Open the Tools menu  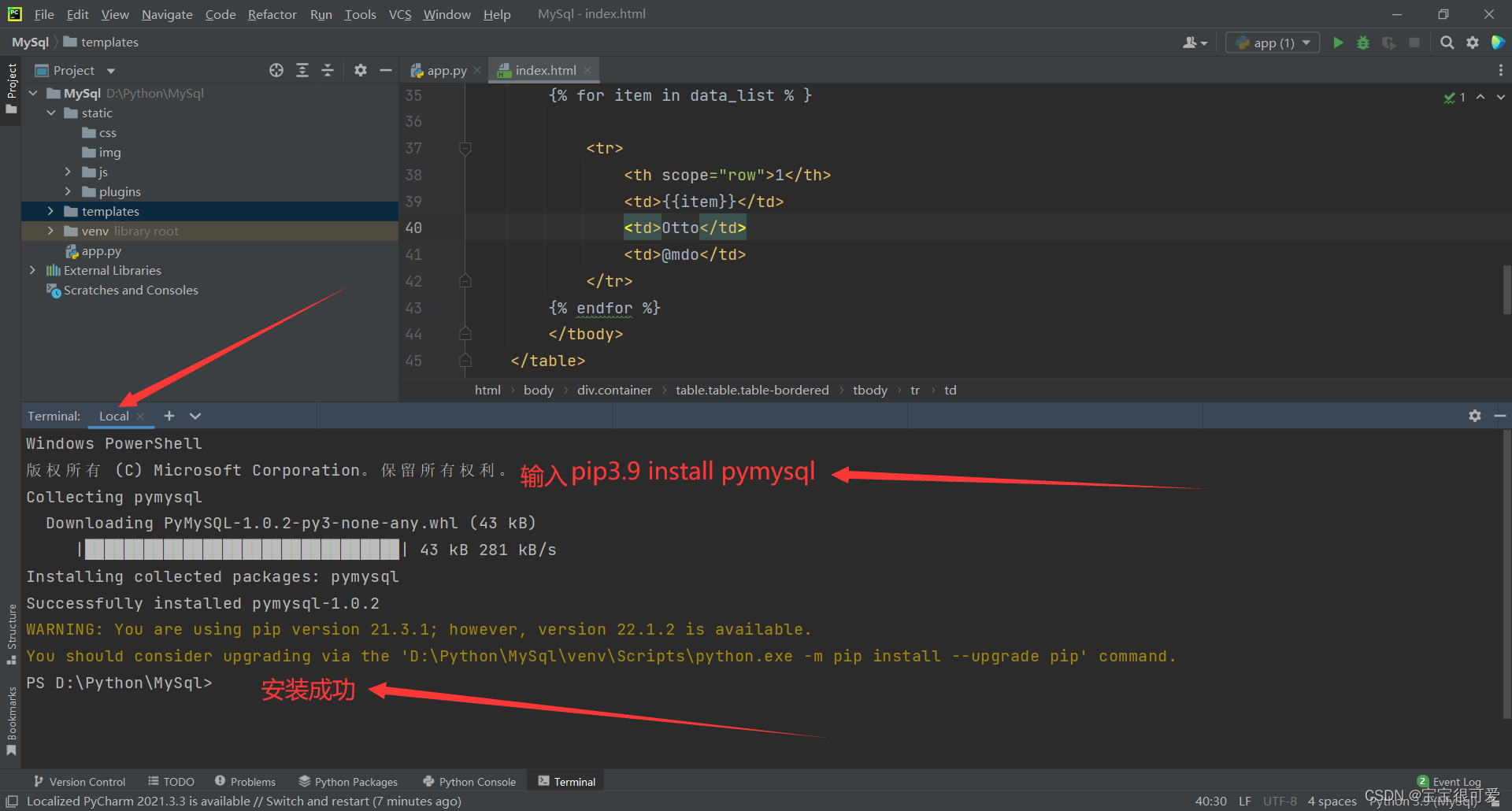pos(360,14)
